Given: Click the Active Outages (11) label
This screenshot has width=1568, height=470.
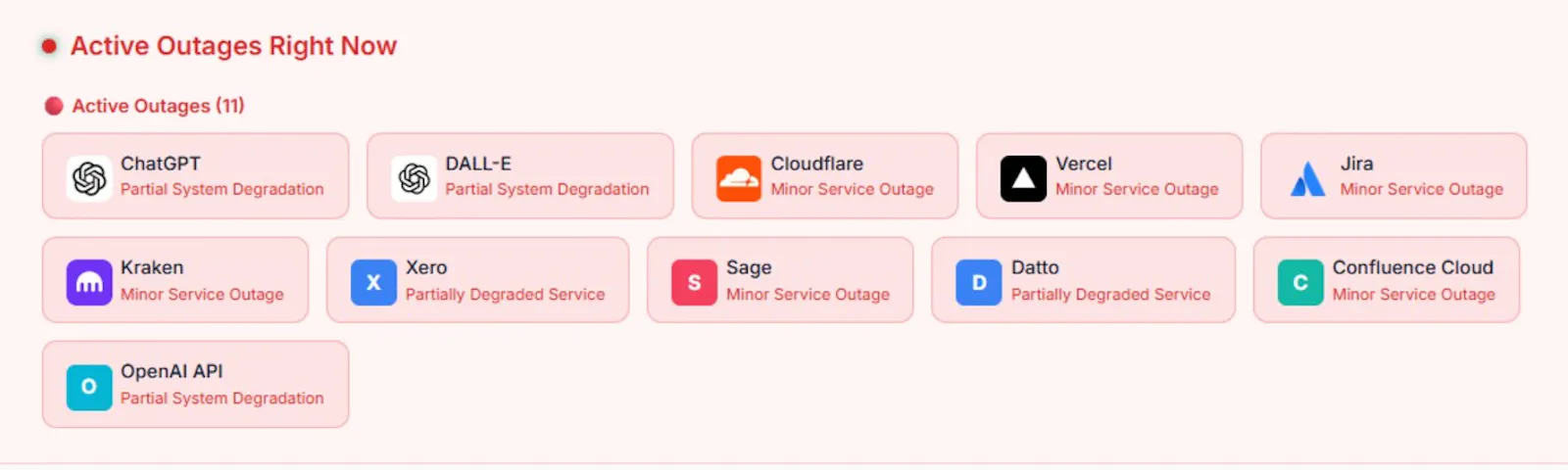Looking at the screenshot, I should click(x=158, y=106).
